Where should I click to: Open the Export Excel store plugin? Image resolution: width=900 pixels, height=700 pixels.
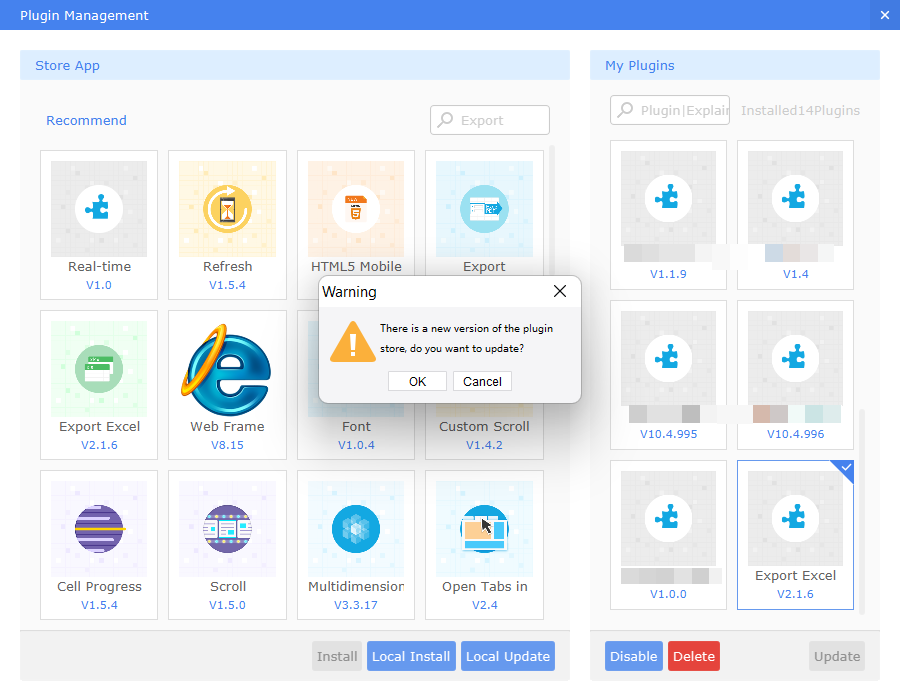click(98, 368)
